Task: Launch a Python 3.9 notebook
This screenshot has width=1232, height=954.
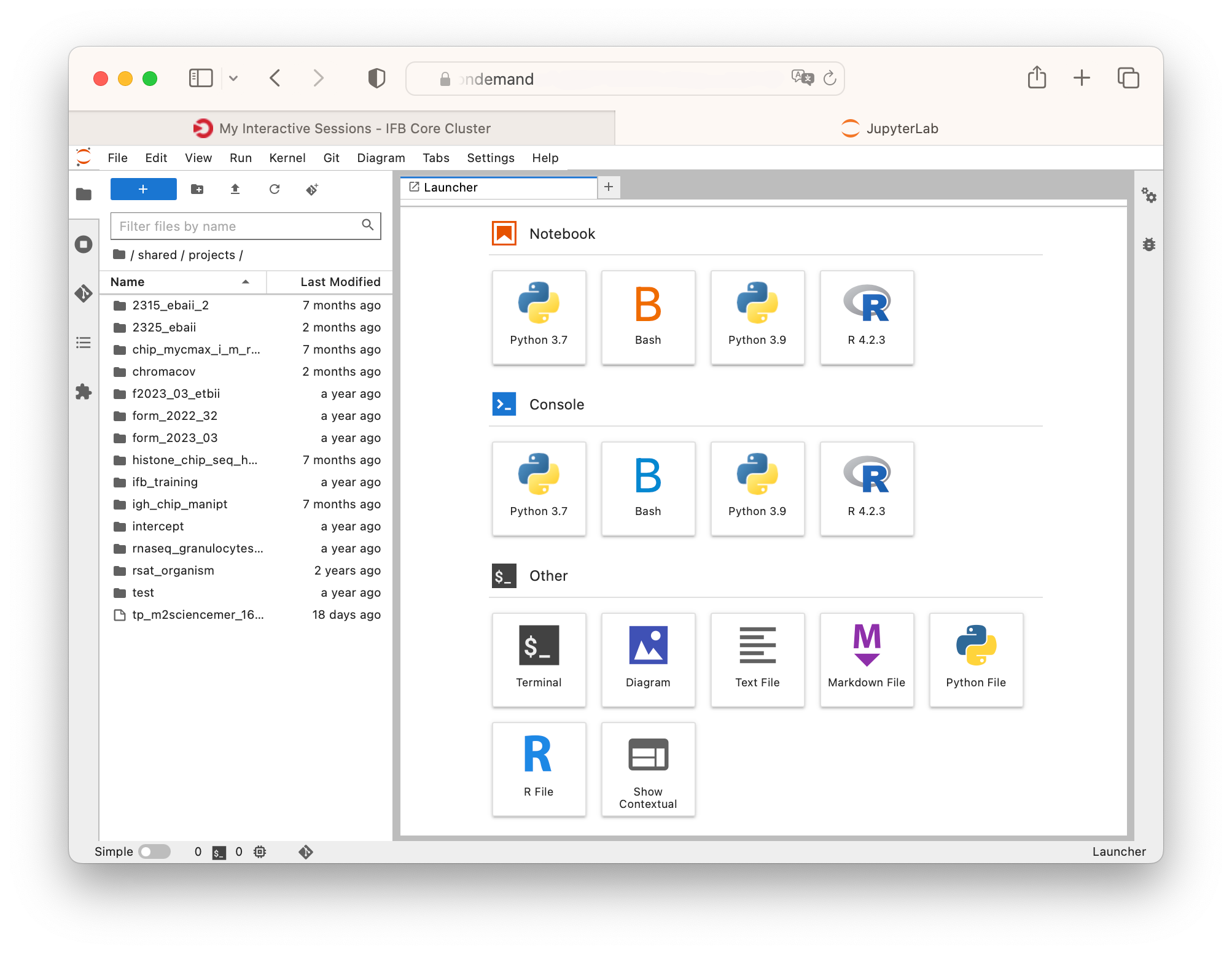Action: pyautogui.click(x=757, y=317)
